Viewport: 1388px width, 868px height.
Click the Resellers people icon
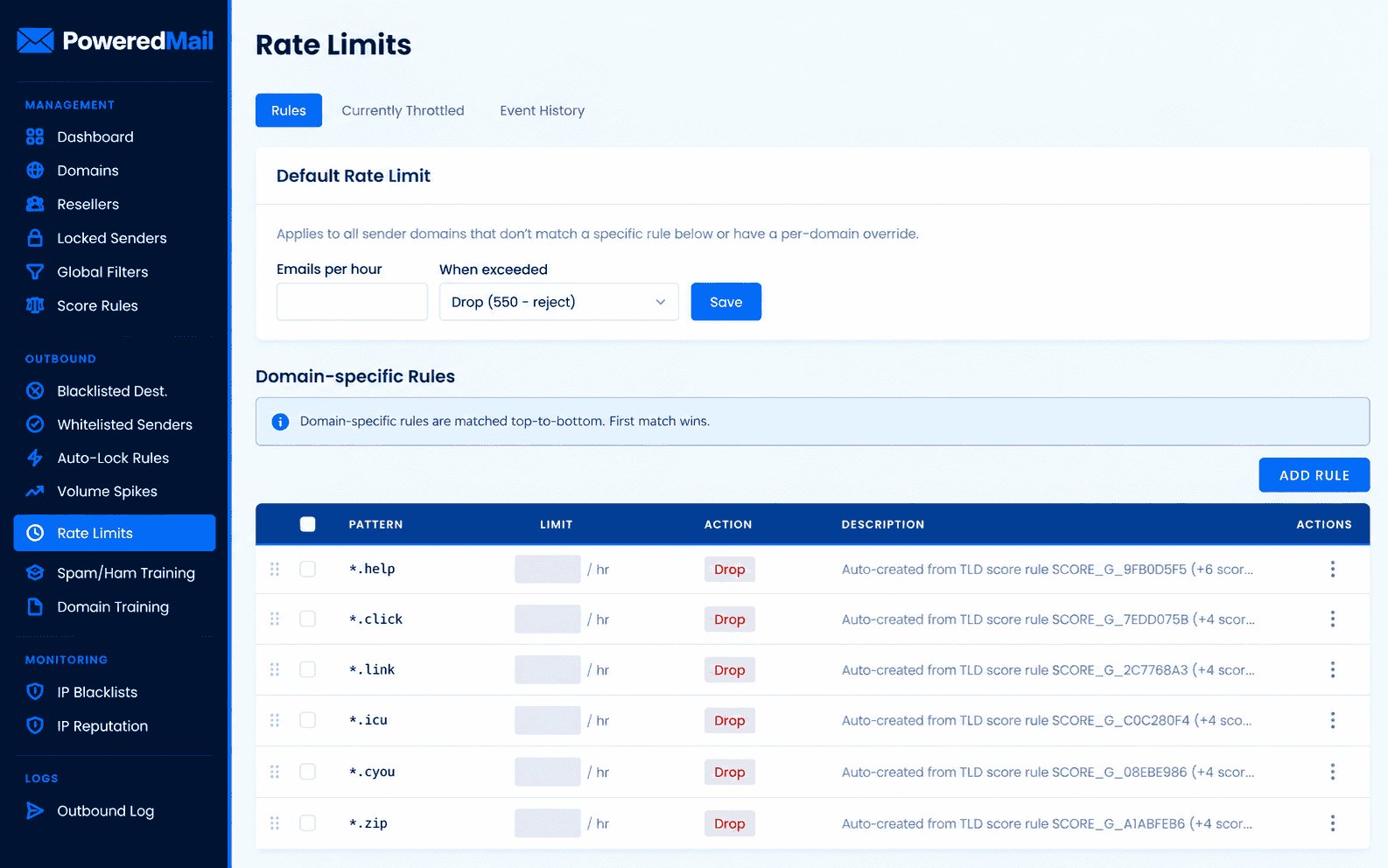pyautogui.click(x=35, y=204)
